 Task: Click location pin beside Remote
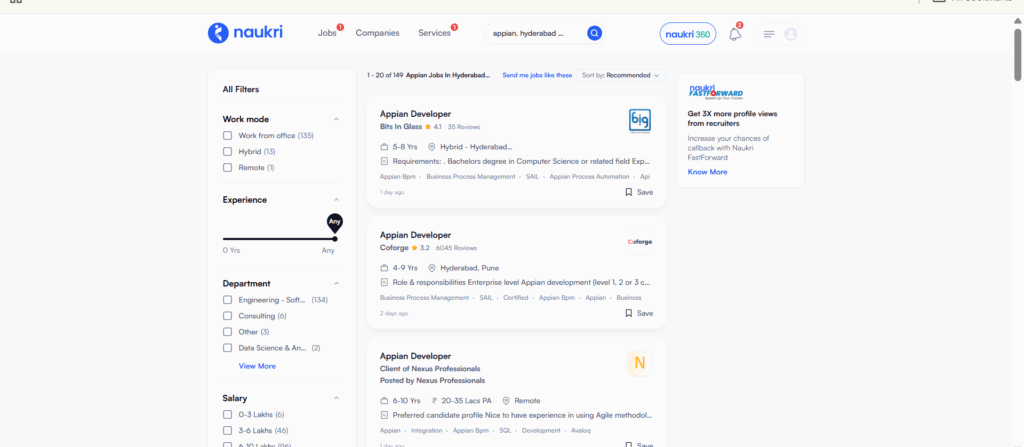point(505,401)
